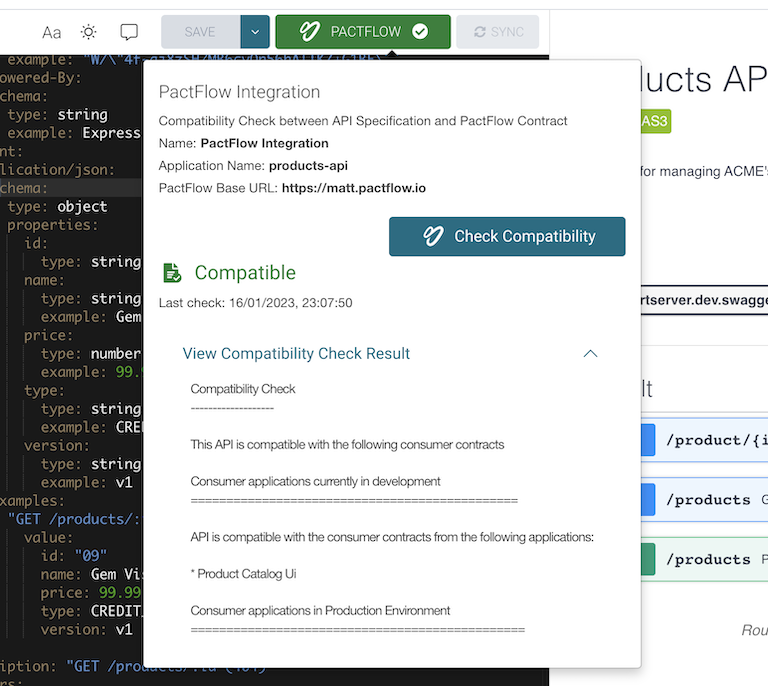Click the OAS3 green badge
This screenshot has width=768, height=686.
pyautogui.click(x=655, y=121)
